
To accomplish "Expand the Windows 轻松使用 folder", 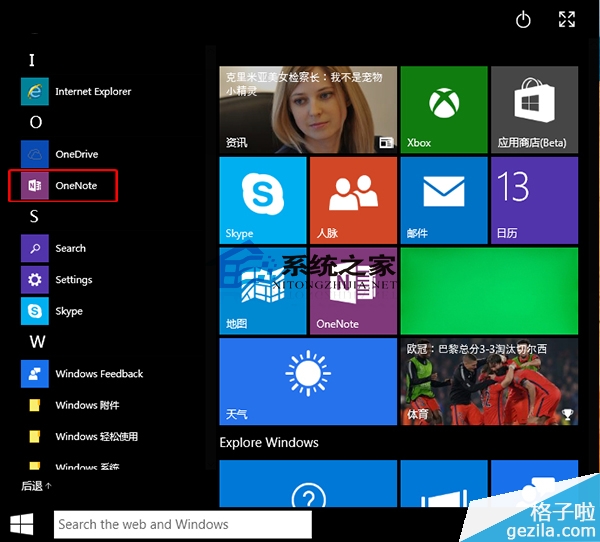I will tap(83, 437).
